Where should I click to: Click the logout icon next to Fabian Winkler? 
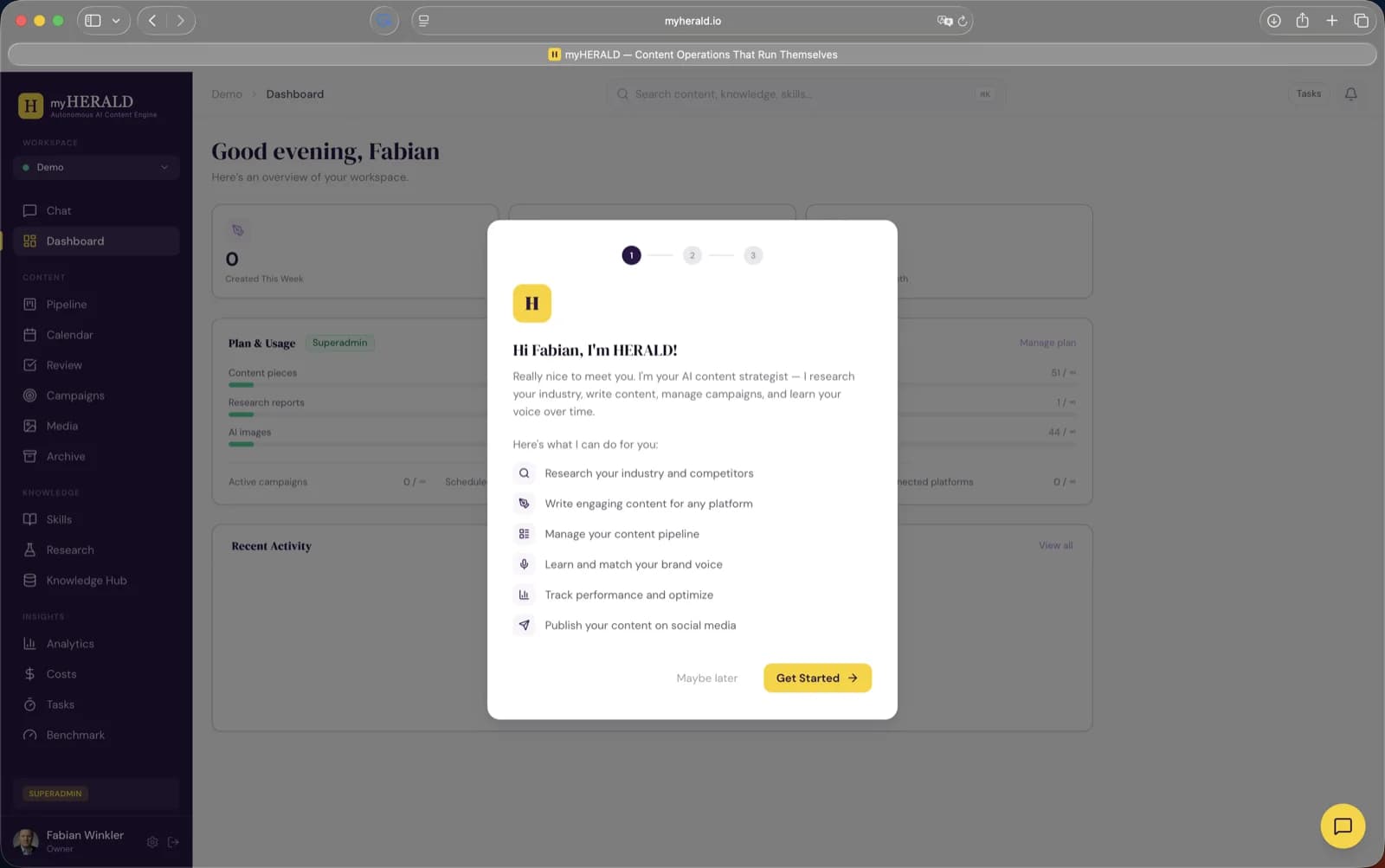click(x=173, y=841)
